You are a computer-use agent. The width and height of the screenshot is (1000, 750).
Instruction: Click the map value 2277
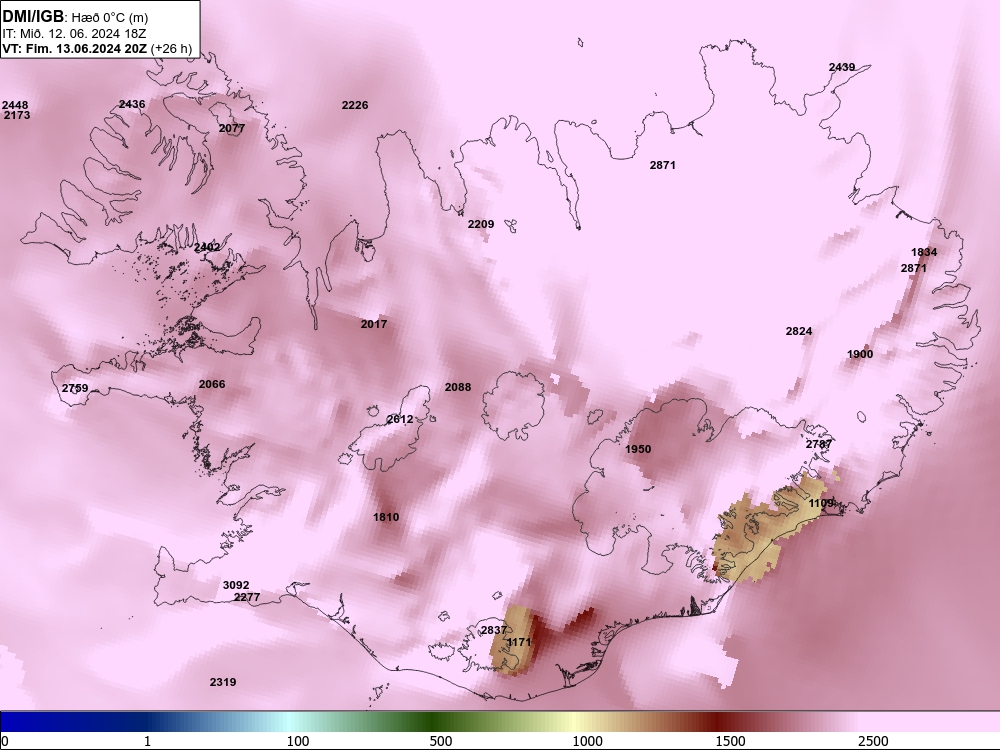point(247,597)
